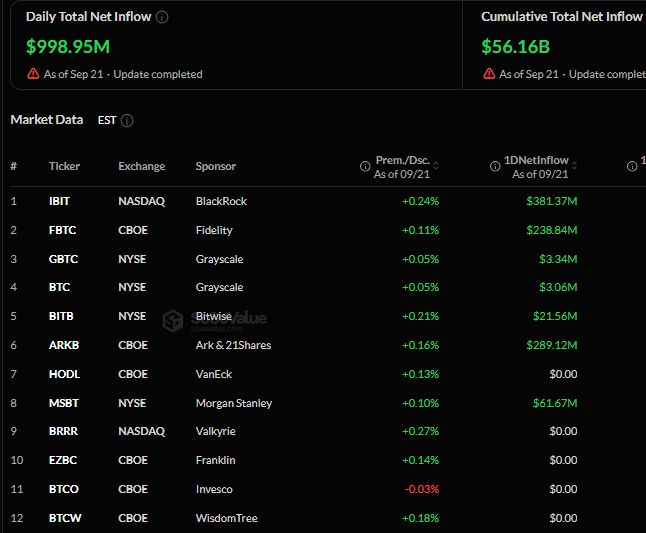The image size is (646, 533).
Task: Click info icon before Prem./Dsc. column header
Action: pyautogui.click(x=365, y=166)
